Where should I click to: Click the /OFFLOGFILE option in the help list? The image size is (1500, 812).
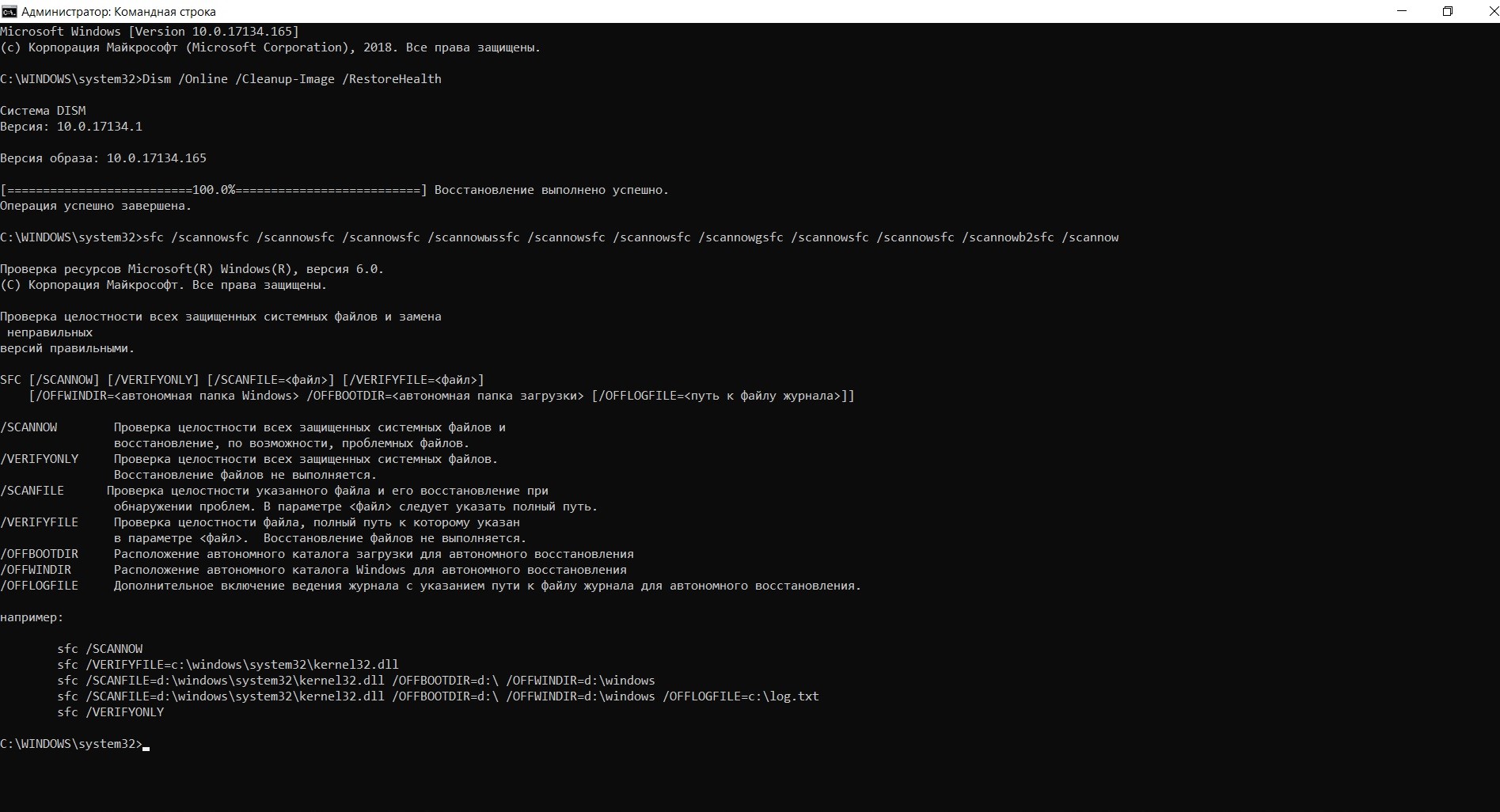40,586
